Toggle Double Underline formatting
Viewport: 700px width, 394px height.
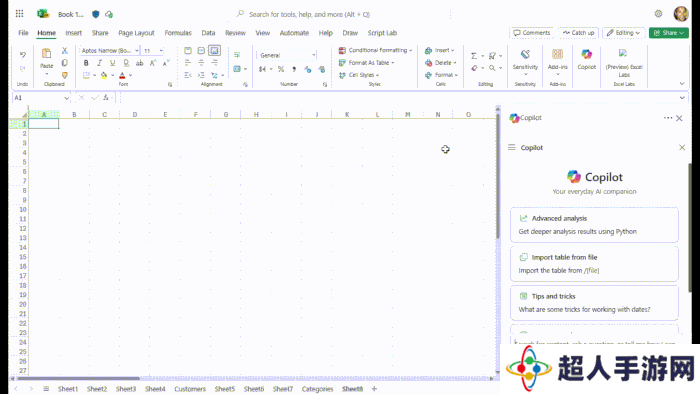pos(126,63)
